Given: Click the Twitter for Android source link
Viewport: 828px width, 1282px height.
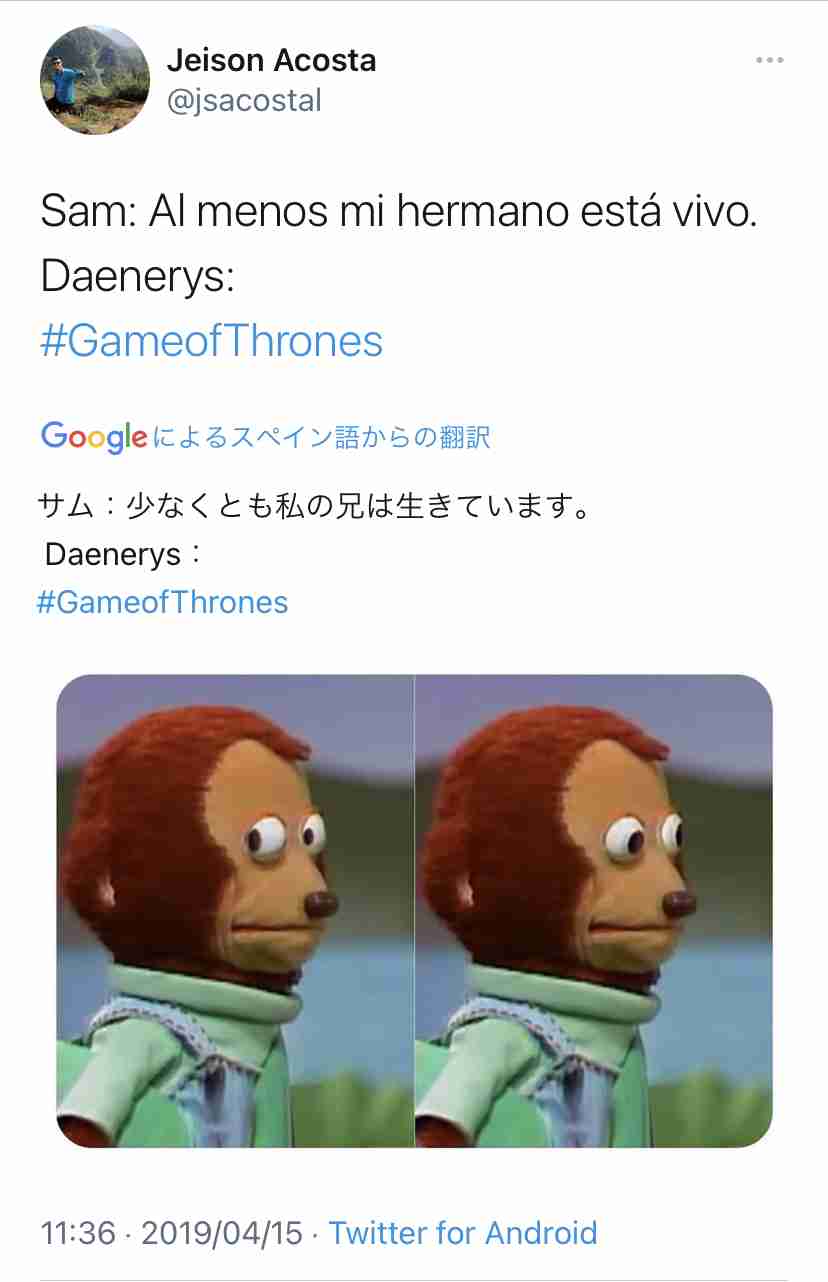Looking at the screenshot, I should (463, 1232).
